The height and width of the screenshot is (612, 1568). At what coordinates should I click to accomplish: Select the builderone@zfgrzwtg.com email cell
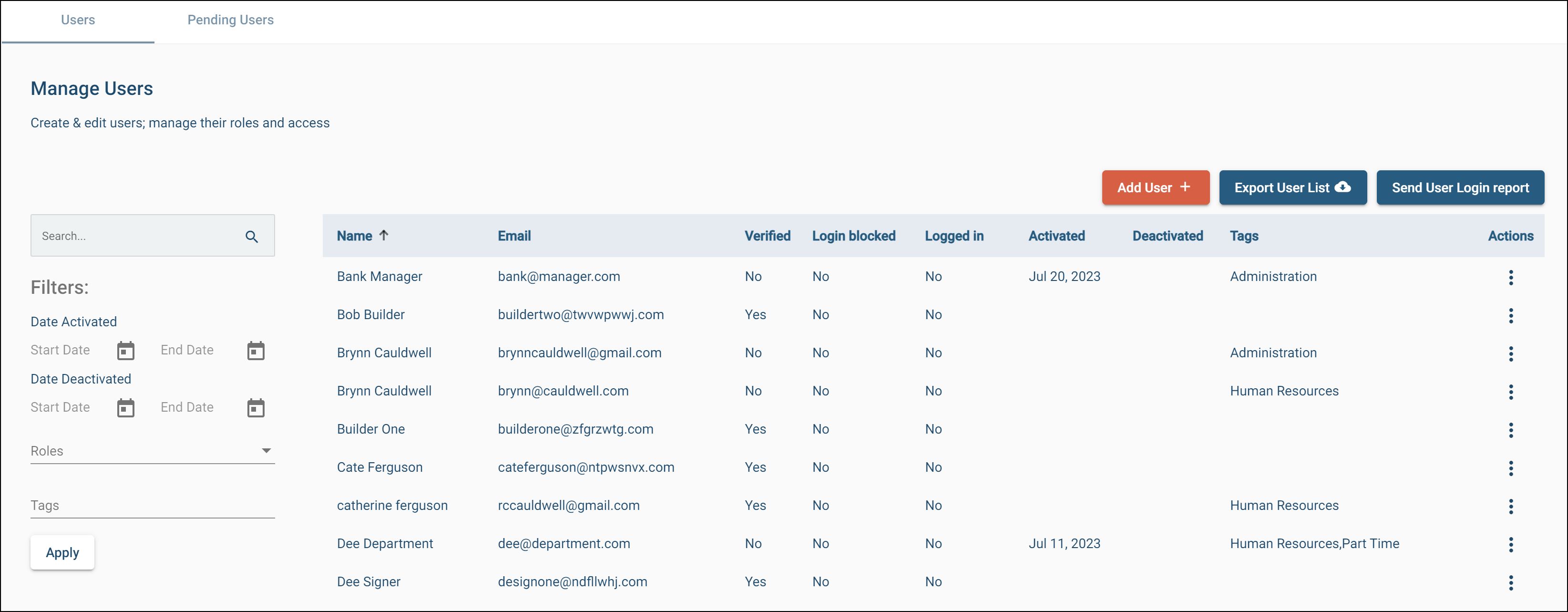pos(575,429)
